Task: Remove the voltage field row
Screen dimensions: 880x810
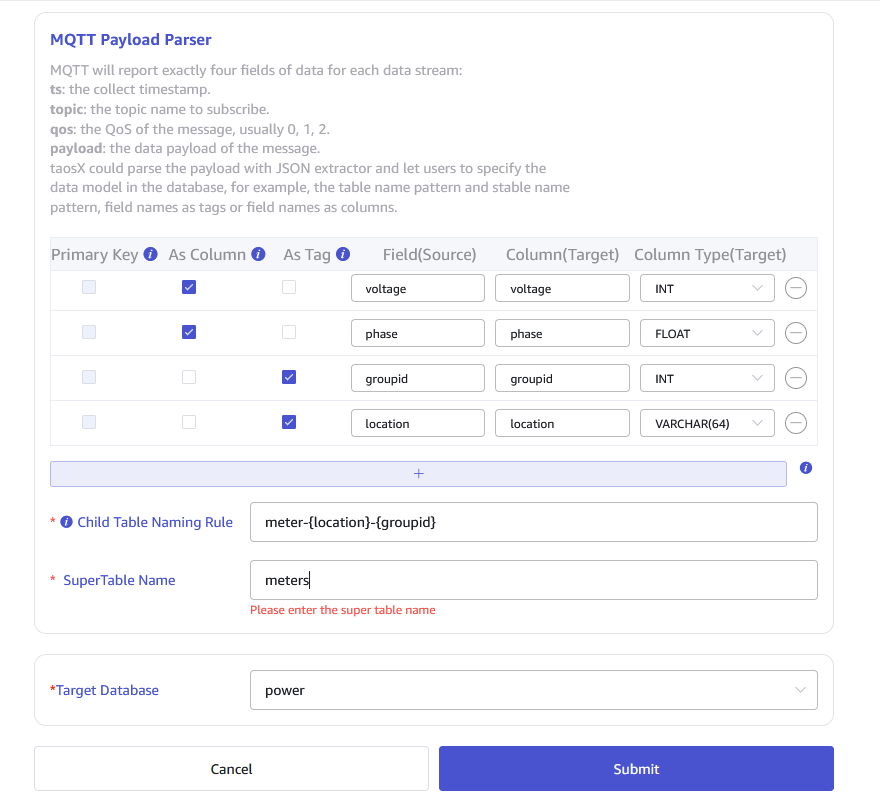Action: [x=796, y=287]
